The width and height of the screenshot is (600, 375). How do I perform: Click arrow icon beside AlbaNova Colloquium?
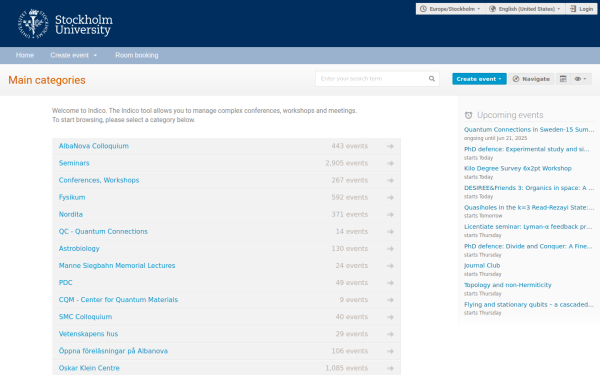(390, 146)
